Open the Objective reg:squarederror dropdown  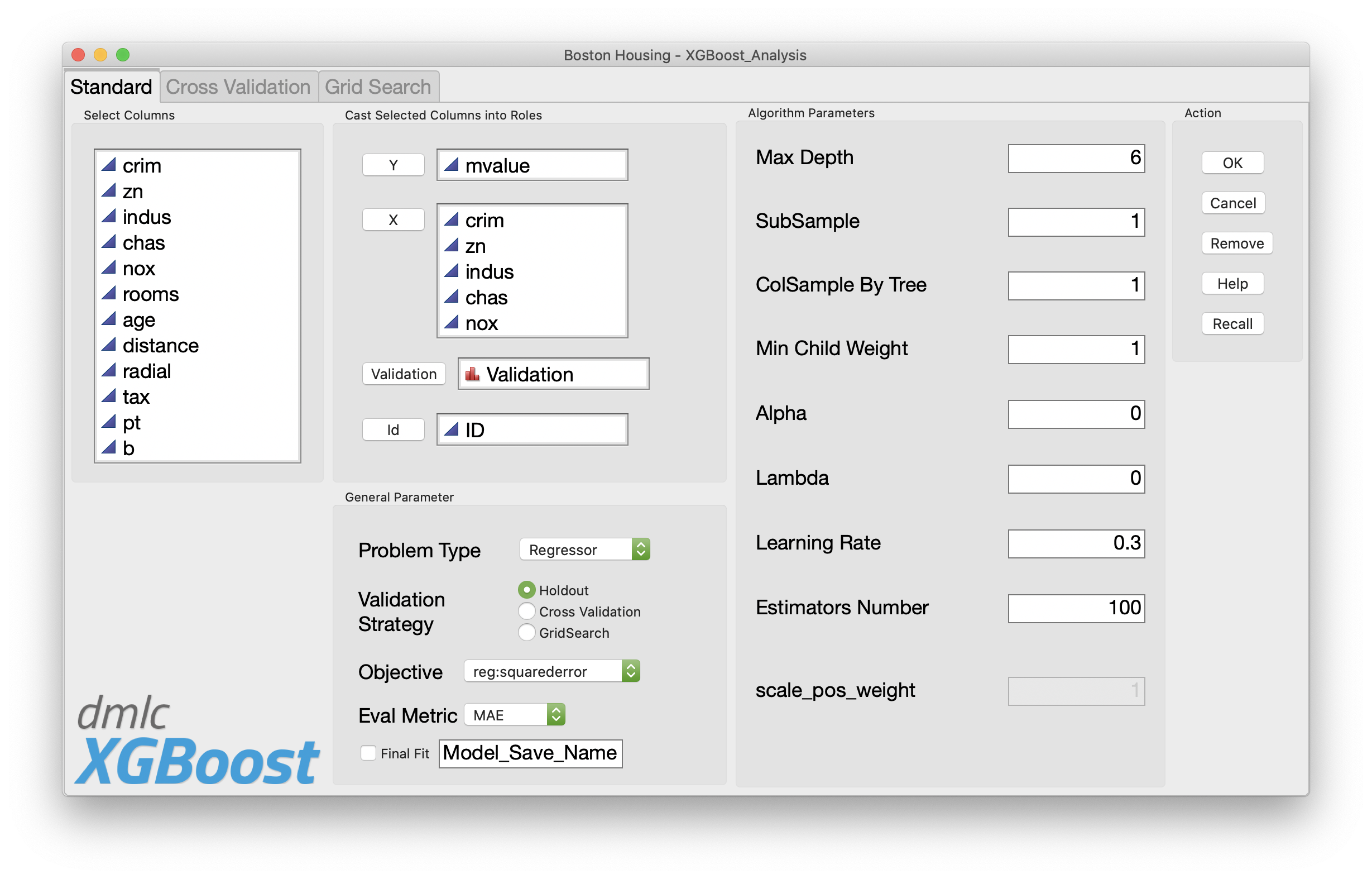551,672
